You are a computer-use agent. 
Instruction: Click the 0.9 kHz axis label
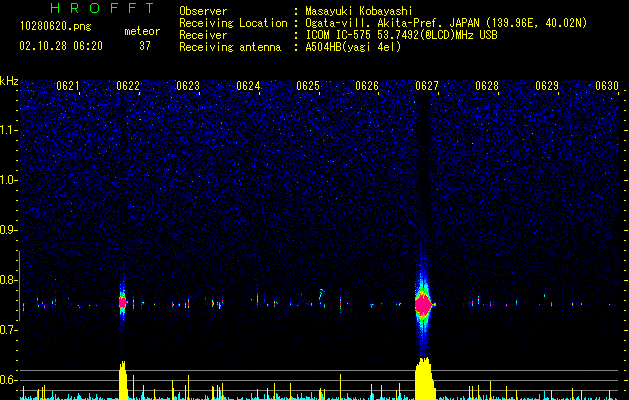(x=9, y=230)
